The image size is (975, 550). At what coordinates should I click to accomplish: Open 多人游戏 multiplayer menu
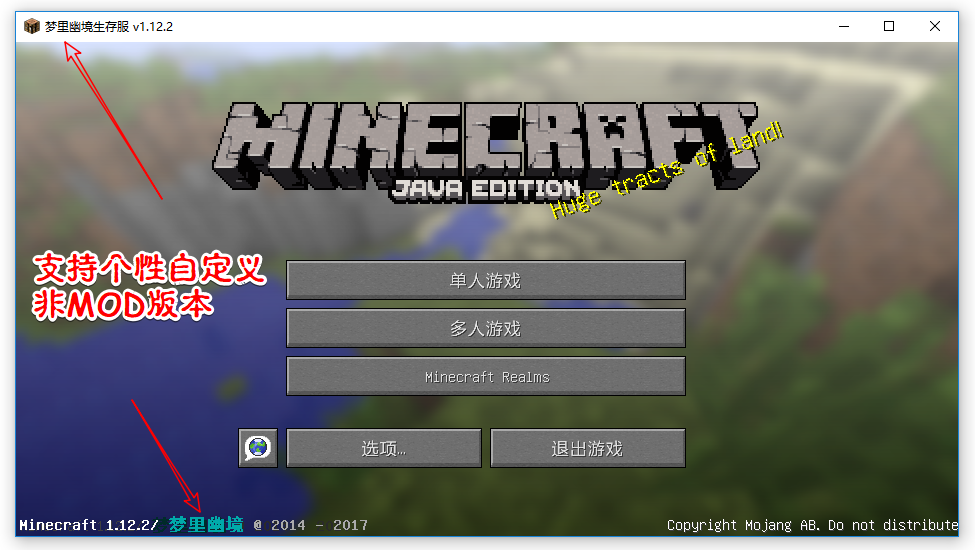click(x=486, y=328)
